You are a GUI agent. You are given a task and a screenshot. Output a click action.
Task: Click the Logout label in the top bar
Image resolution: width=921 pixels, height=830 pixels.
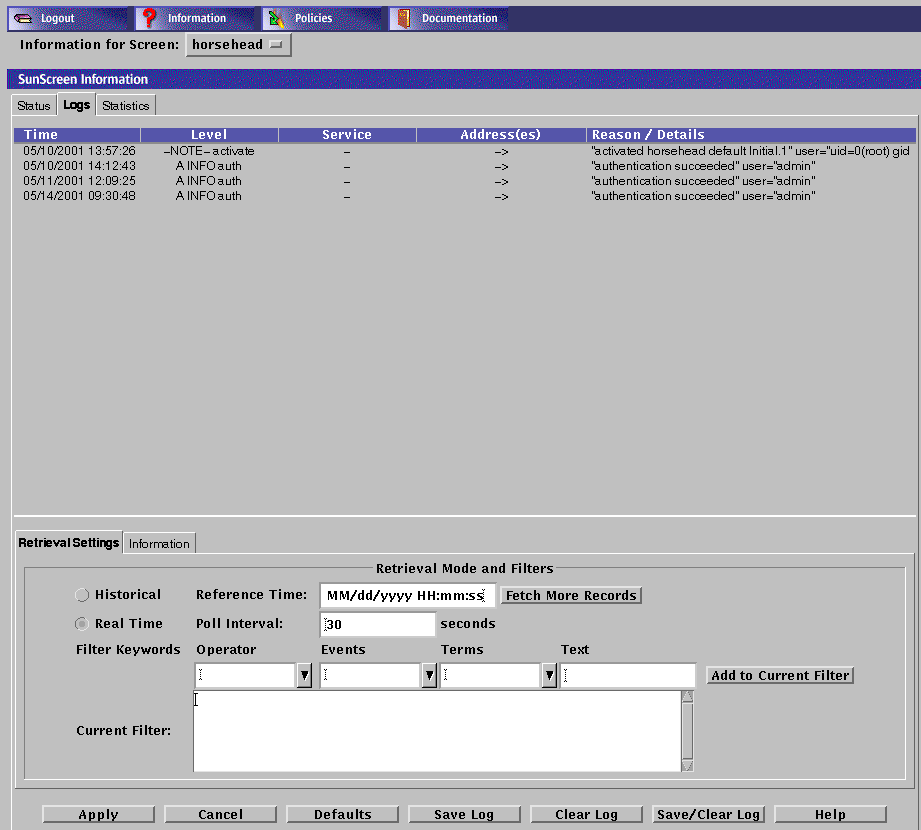(x=58, y=18)
